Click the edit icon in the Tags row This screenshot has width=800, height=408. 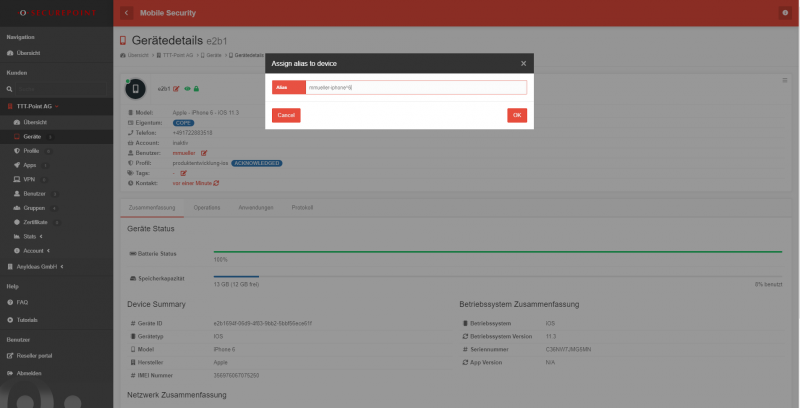[x=182, y=172]
